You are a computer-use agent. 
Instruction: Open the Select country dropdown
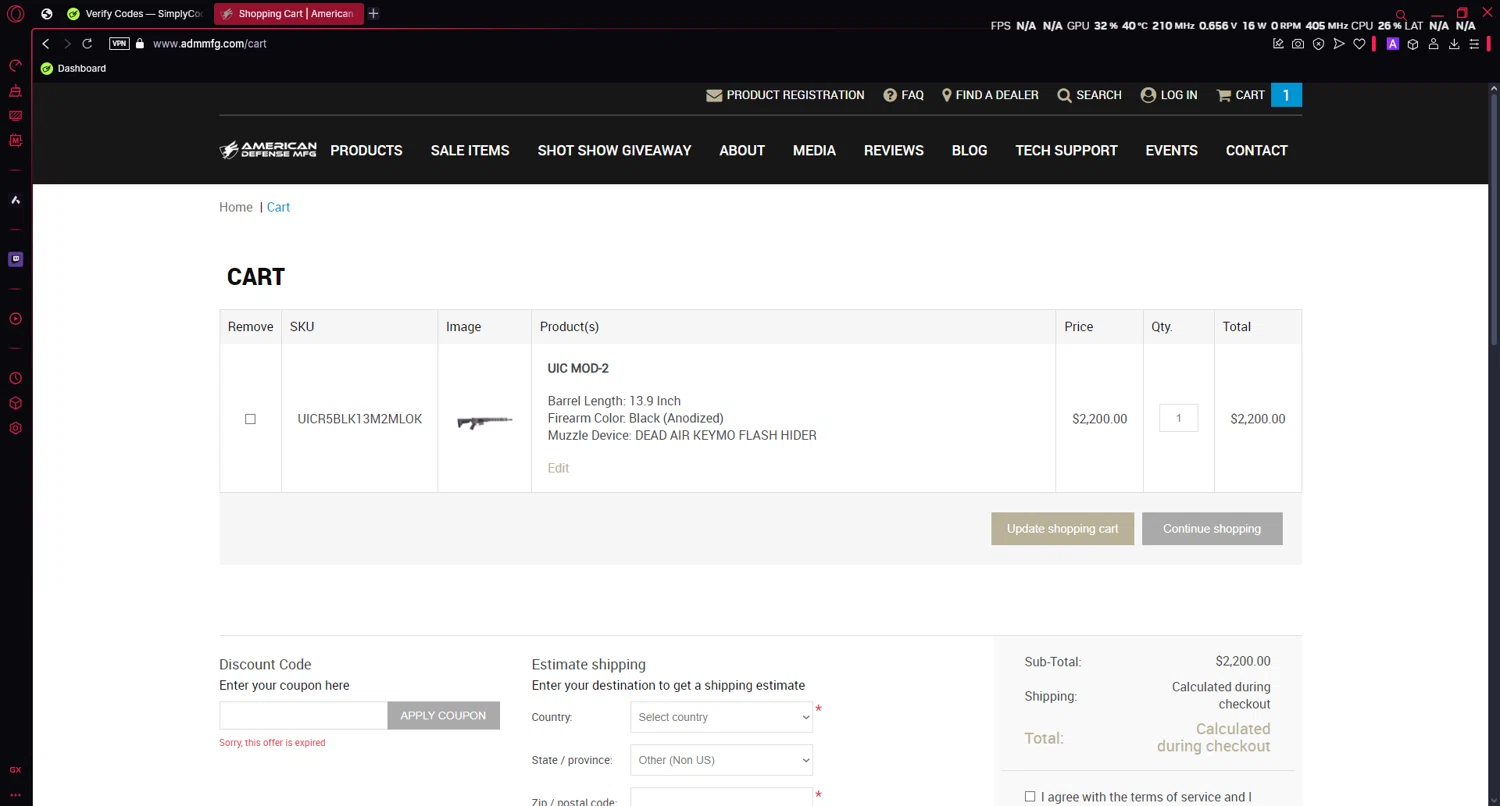721,717
